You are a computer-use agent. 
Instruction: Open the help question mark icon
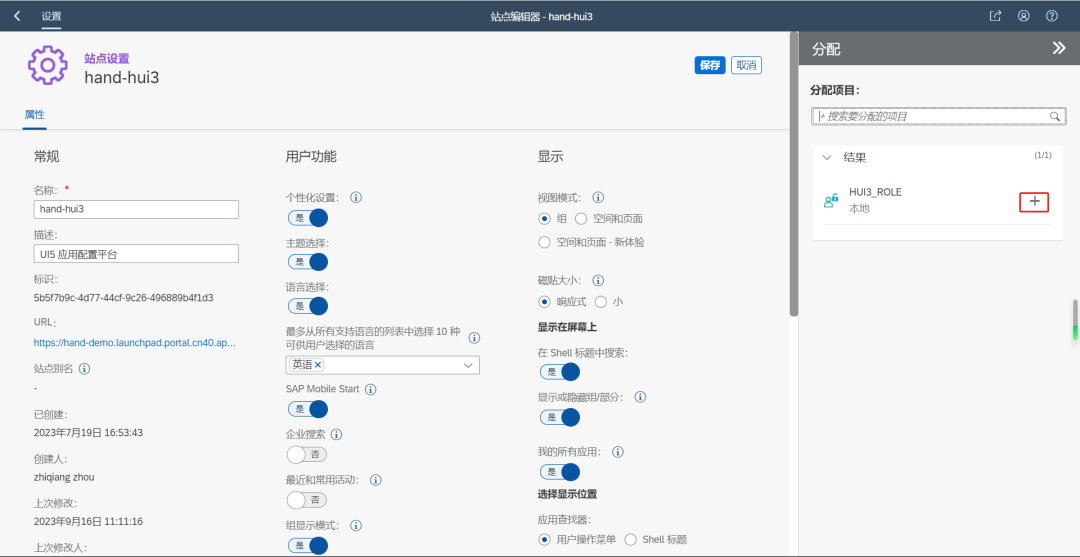click(1052, 16)
